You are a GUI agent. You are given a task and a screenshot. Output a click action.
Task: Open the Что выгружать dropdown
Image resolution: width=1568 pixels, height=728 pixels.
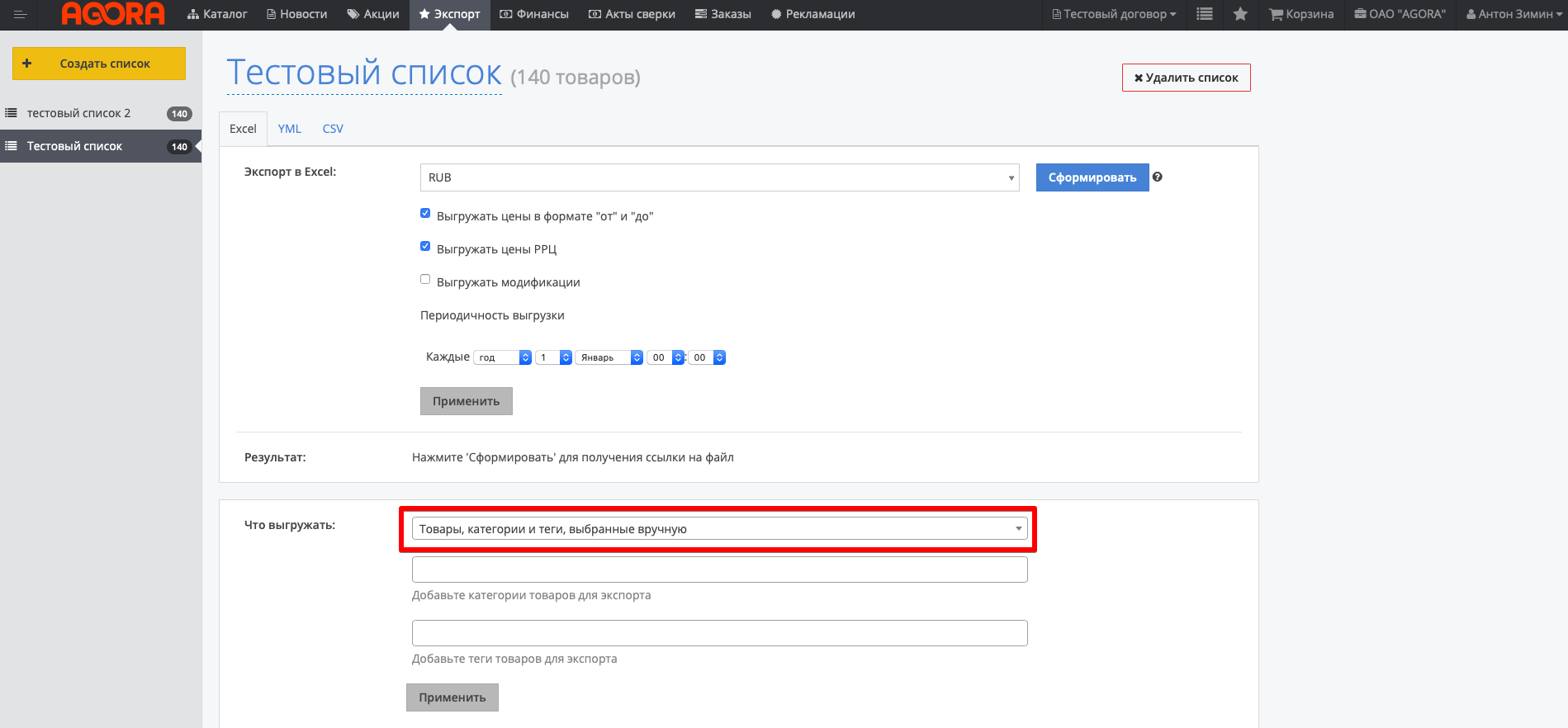coord(719,529)
